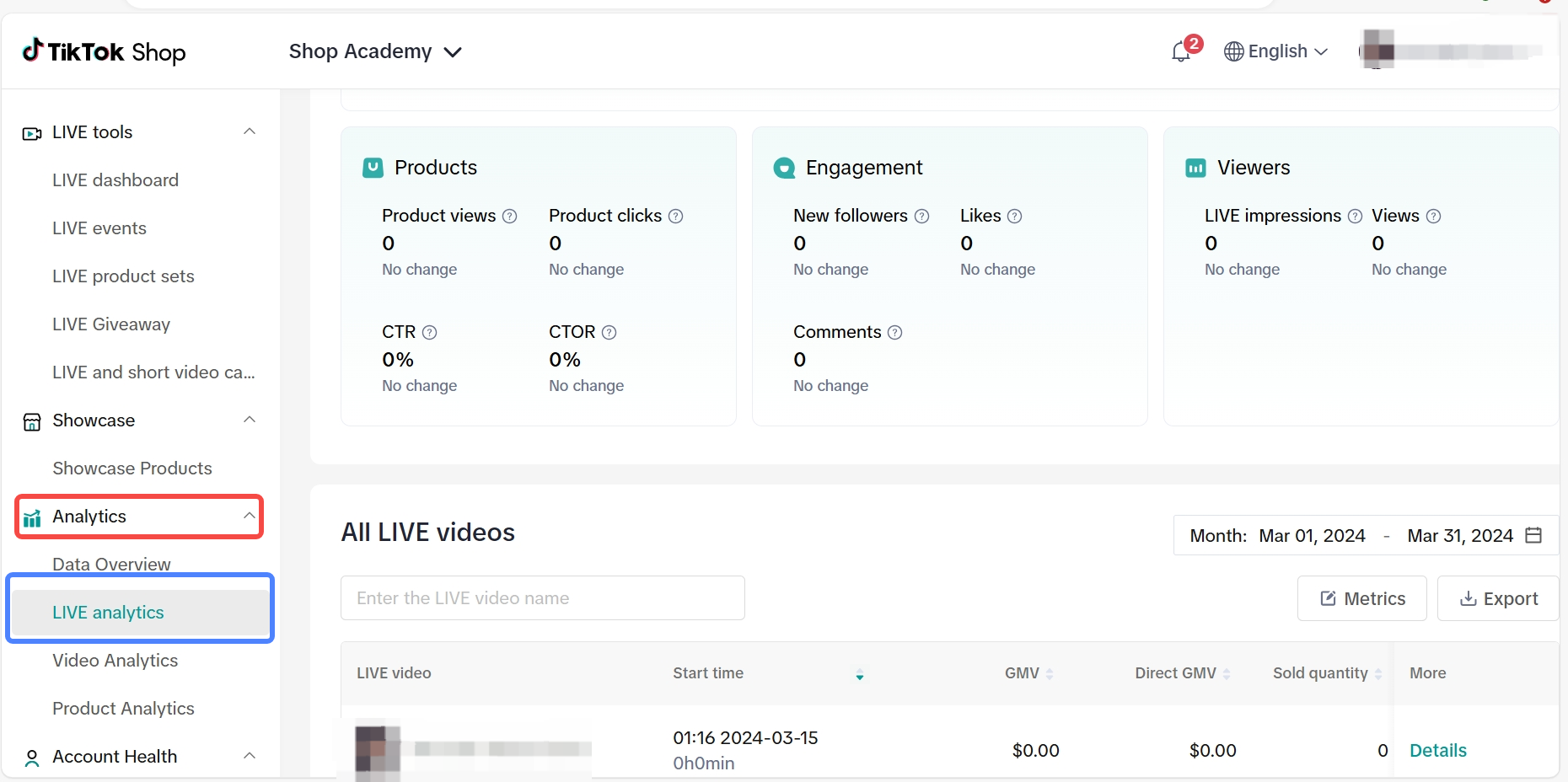Image resolution: width=1568 pixels, height=782 pixels.
Task: Go to LIVE dashboard menu item
Action: tap(115, 180)
